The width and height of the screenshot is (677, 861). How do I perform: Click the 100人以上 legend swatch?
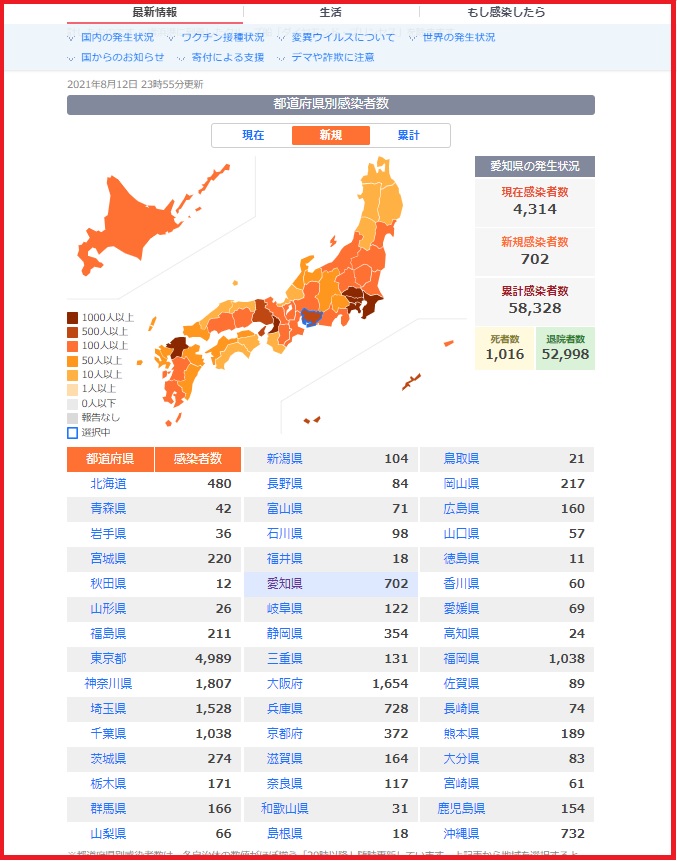[x=72, y=346]
